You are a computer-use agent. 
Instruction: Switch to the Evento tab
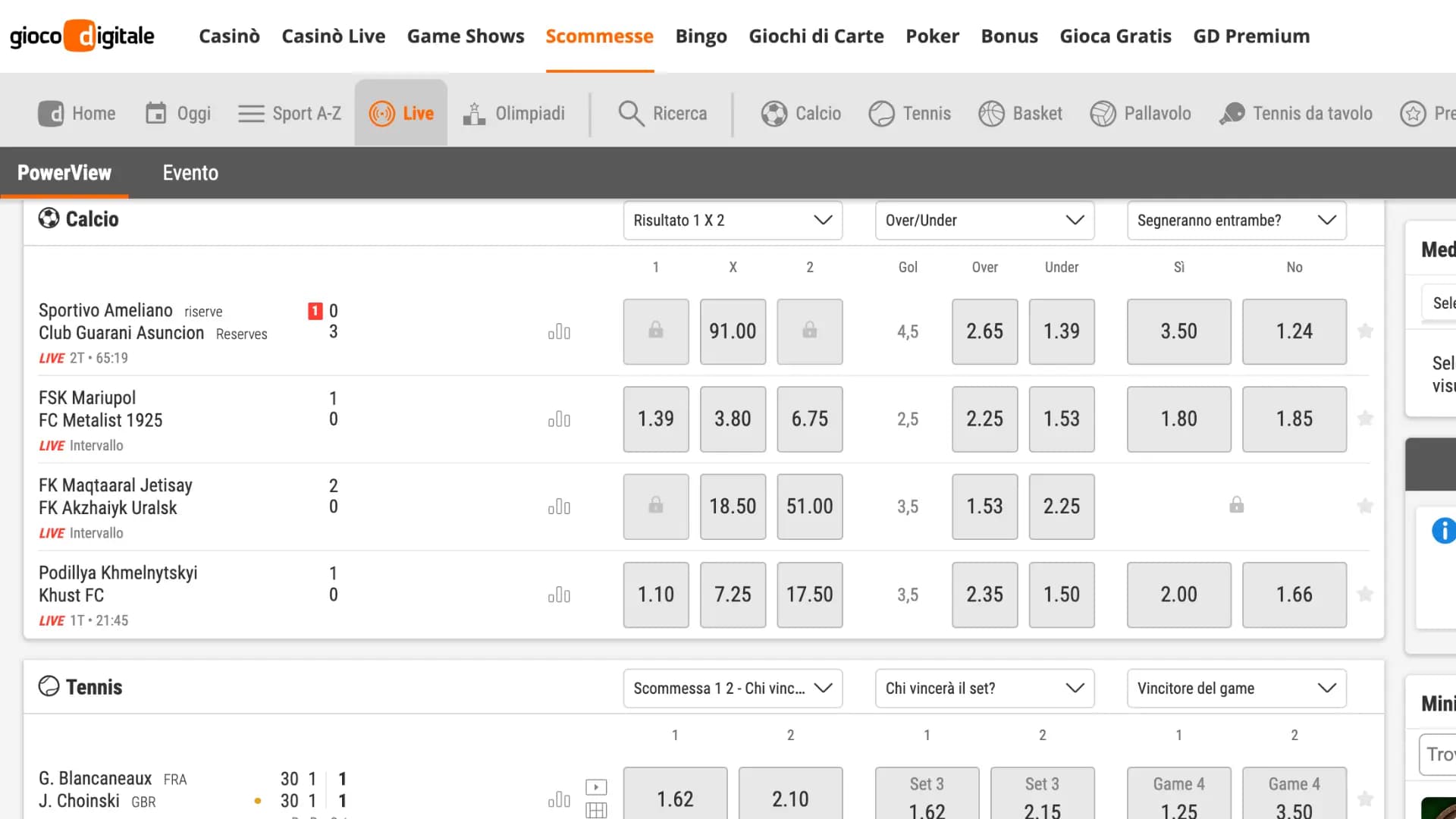pos(190,172)
